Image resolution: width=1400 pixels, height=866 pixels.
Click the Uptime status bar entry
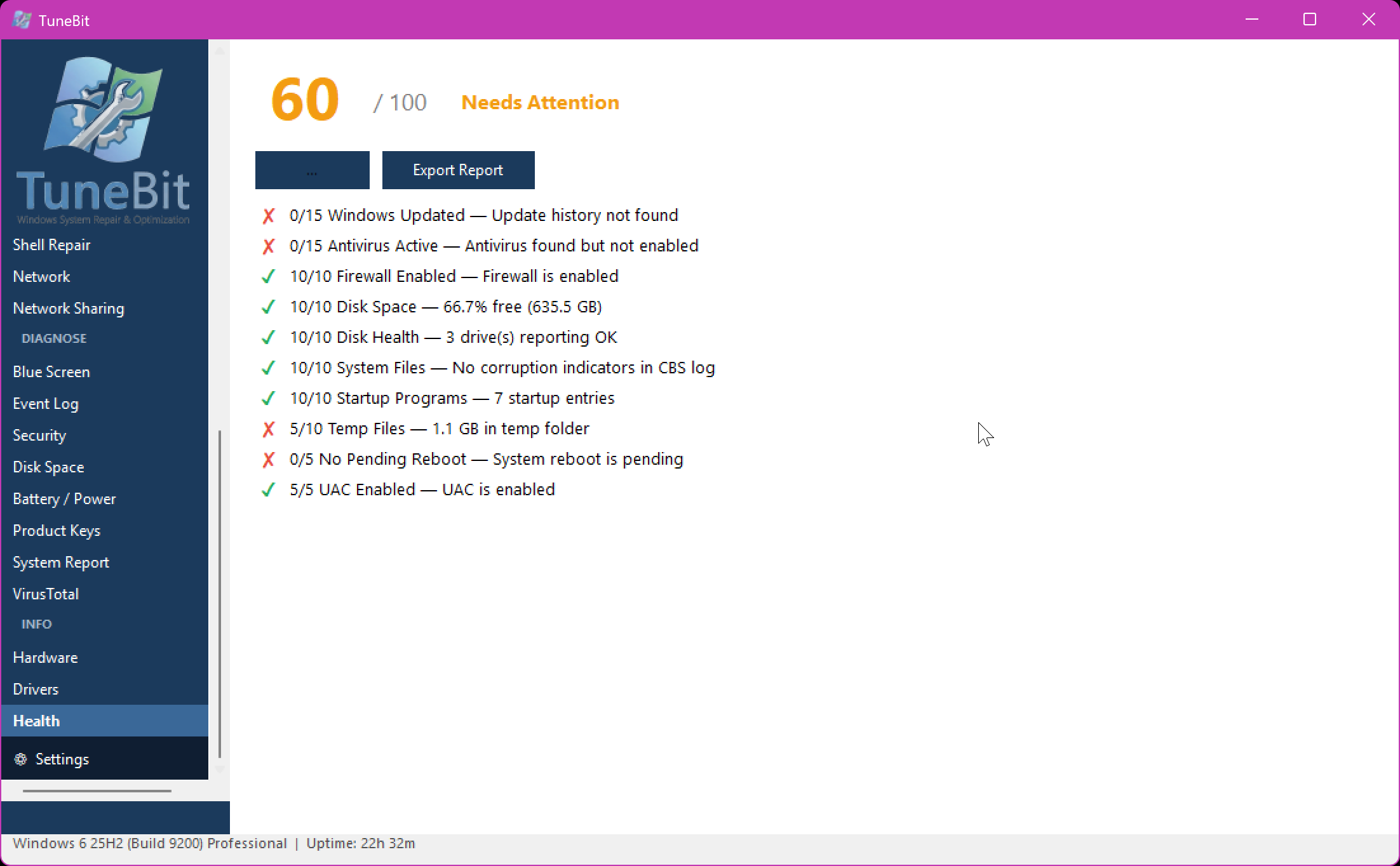point(361,843)
